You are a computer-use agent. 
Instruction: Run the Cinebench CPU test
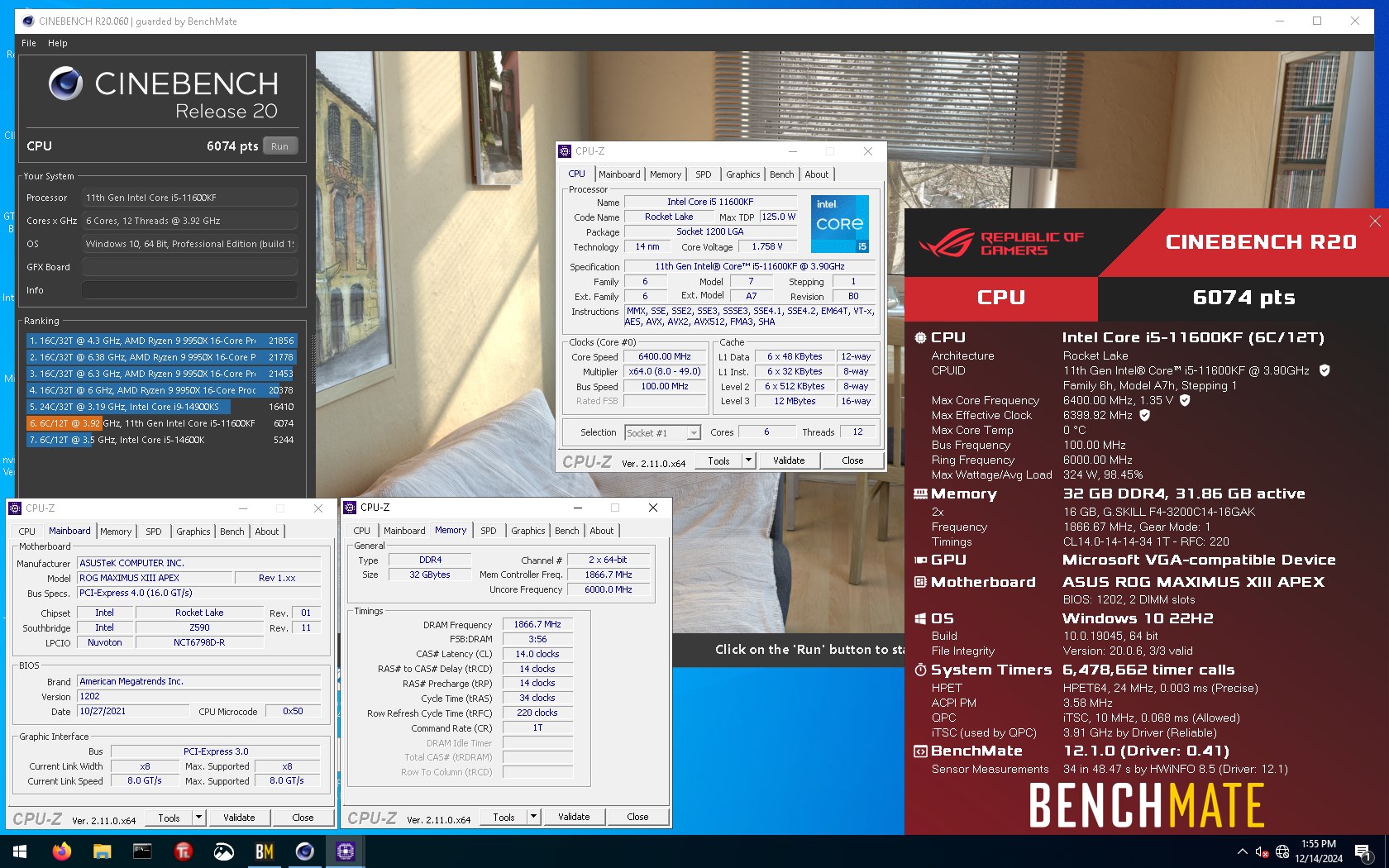(x=279, y=146)
